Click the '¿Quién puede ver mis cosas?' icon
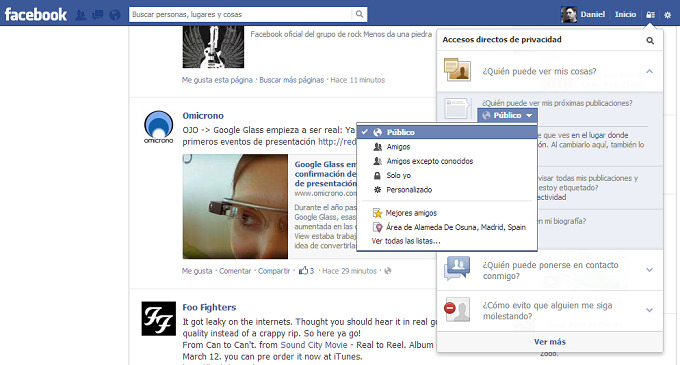The height and width of the screenshot is (365, 680). click(x=458, y=70)
